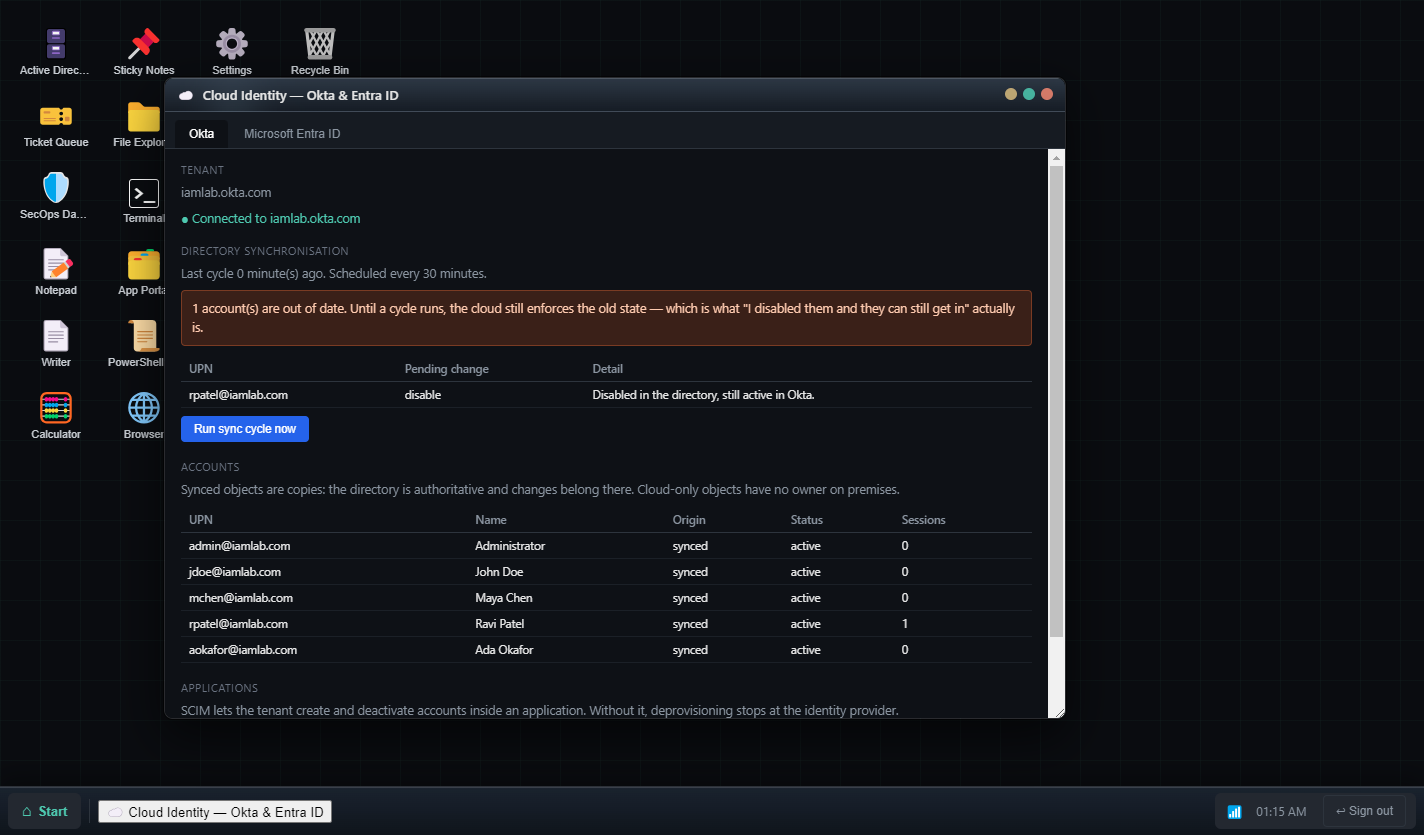Click the yellow minimize window dot

(x=1011, y=94)
